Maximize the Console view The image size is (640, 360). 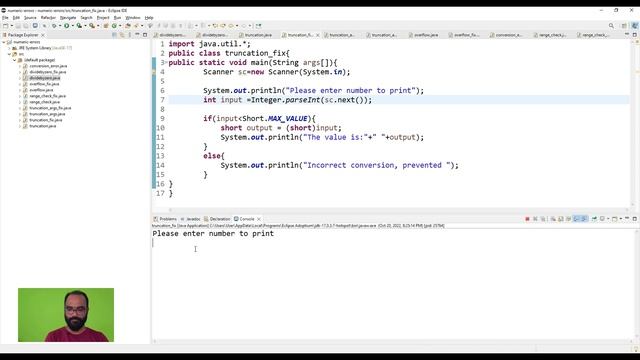coord(635,219)
